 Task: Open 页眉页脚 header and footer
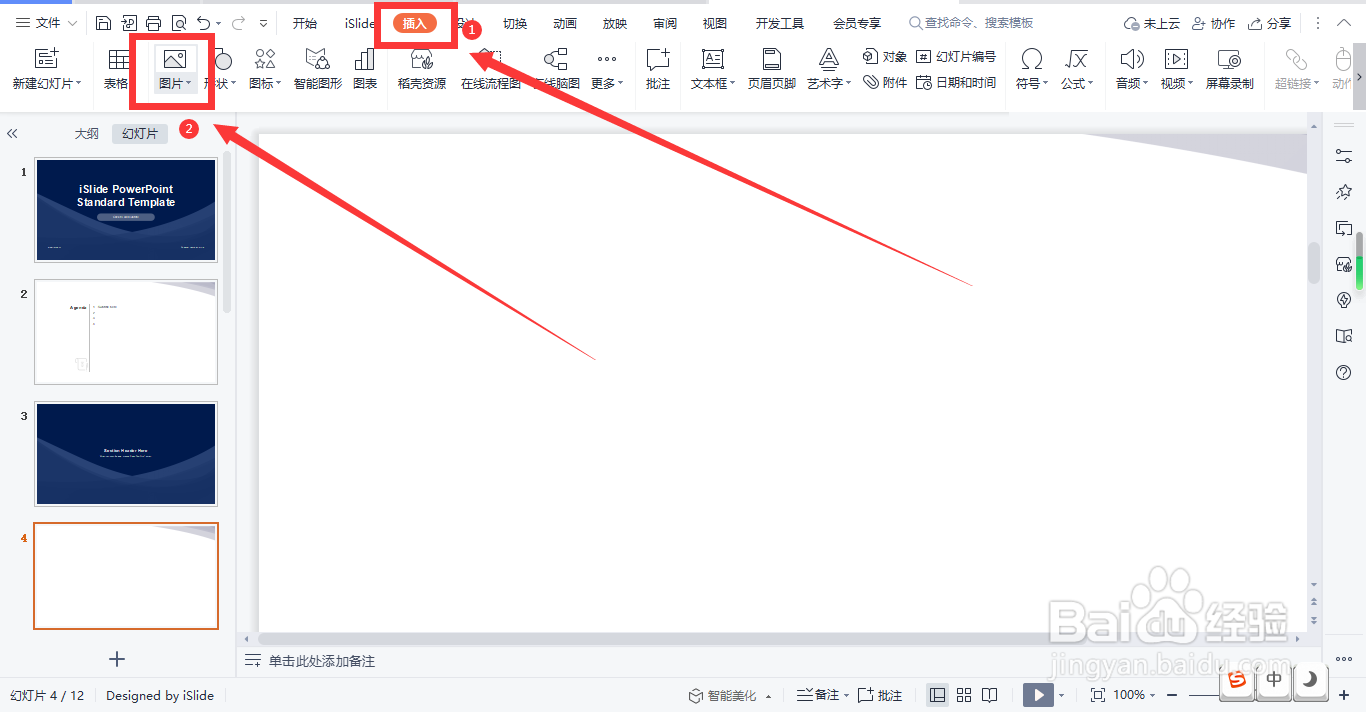click(772, 70)
